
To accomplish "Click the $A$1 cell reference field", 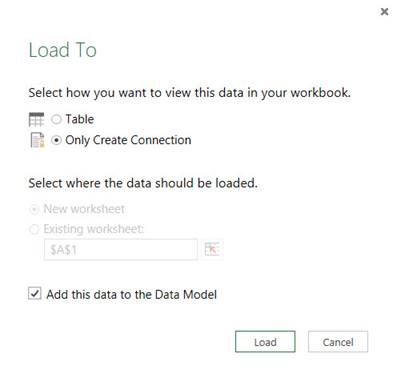I will [121, 249].
